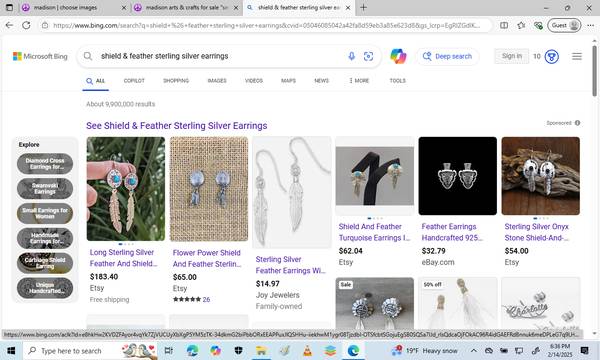This screenshot has height=360, width=600.
Task: Click the Microsoft Rewards trophy icon
Action: click(551, 57)
